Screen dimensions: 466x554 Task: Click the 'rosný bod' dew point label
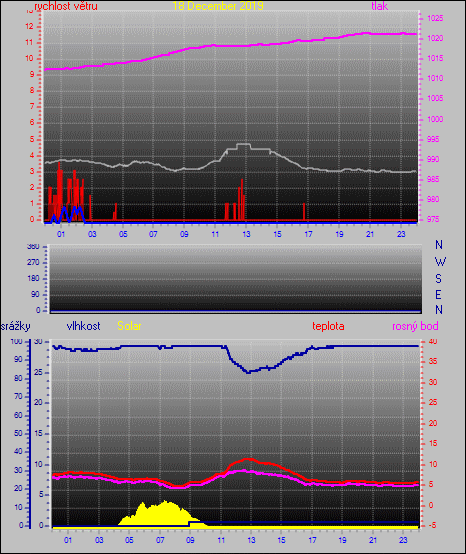pos(415,326)
